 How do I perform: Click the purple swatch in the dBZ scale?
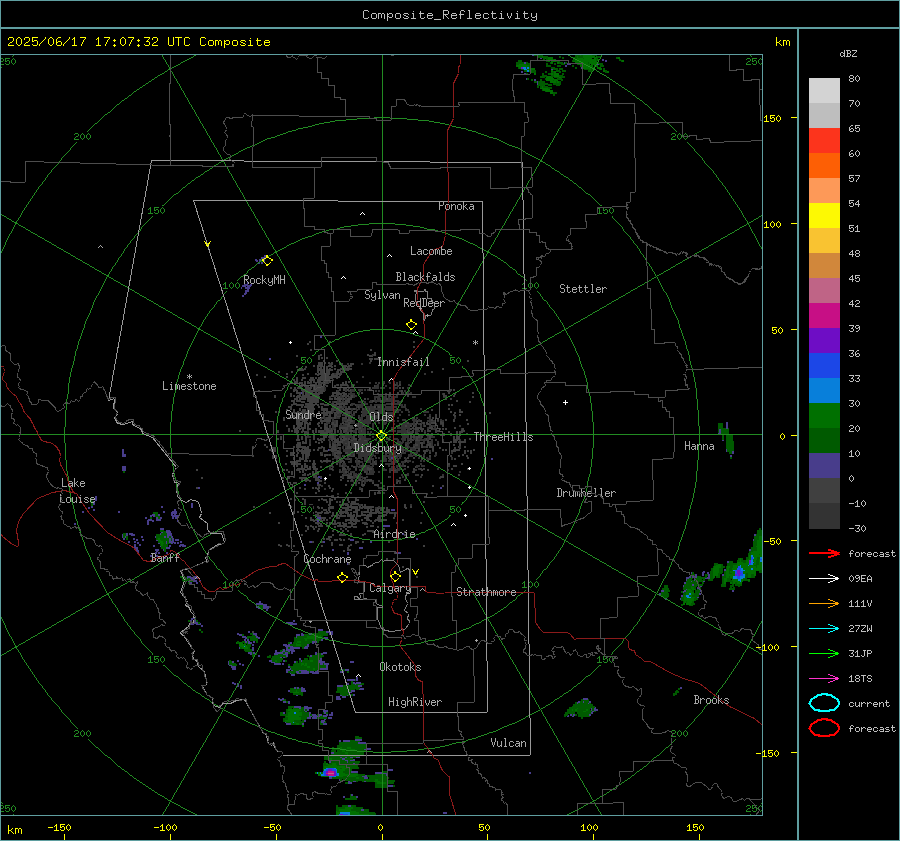(x=824, y=340)
